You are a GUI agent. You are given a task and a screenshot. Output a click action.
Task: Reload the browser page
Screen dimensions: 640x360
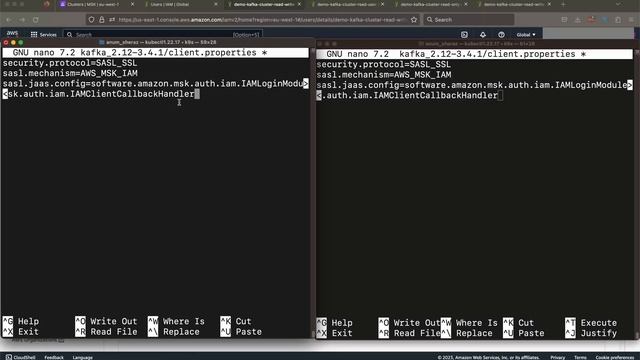point(36,20)
